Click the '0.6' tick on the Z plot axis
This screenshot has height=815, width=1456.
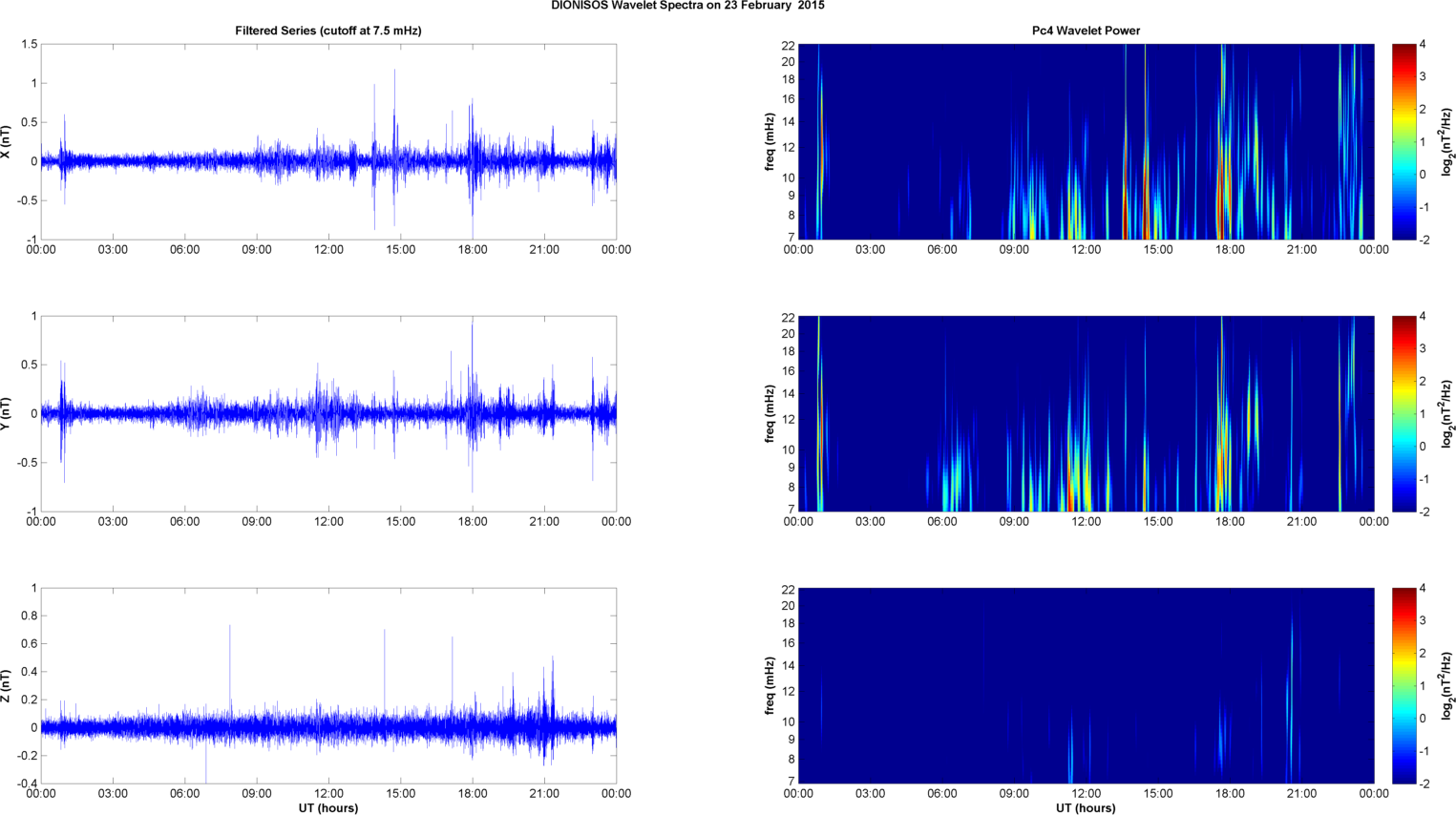(x=29, y=643)
